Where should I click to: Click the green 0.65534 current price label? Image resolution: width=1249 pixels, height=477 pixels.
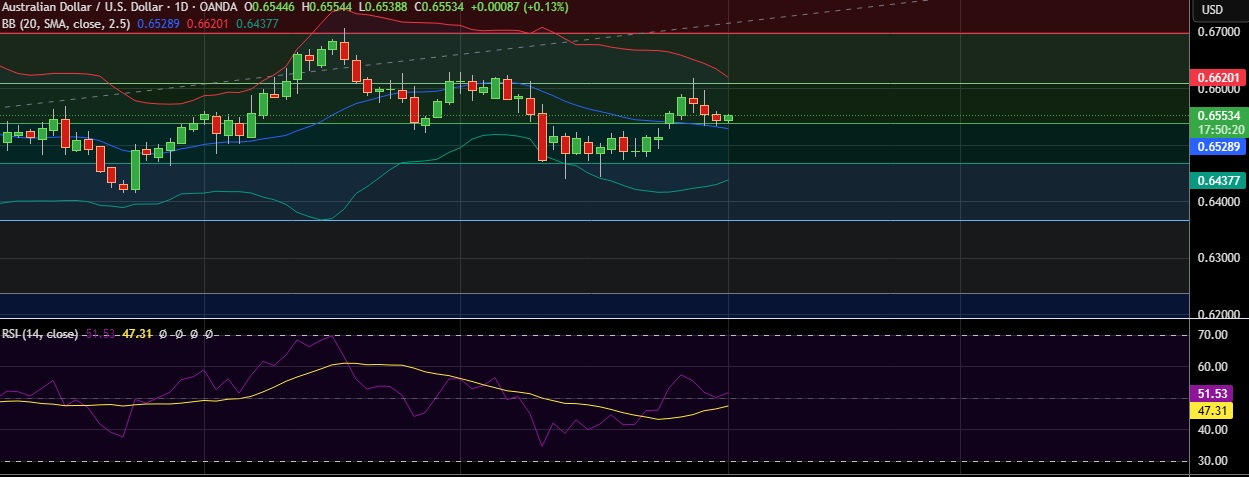pyautogui.click(x=1216, y=116)
